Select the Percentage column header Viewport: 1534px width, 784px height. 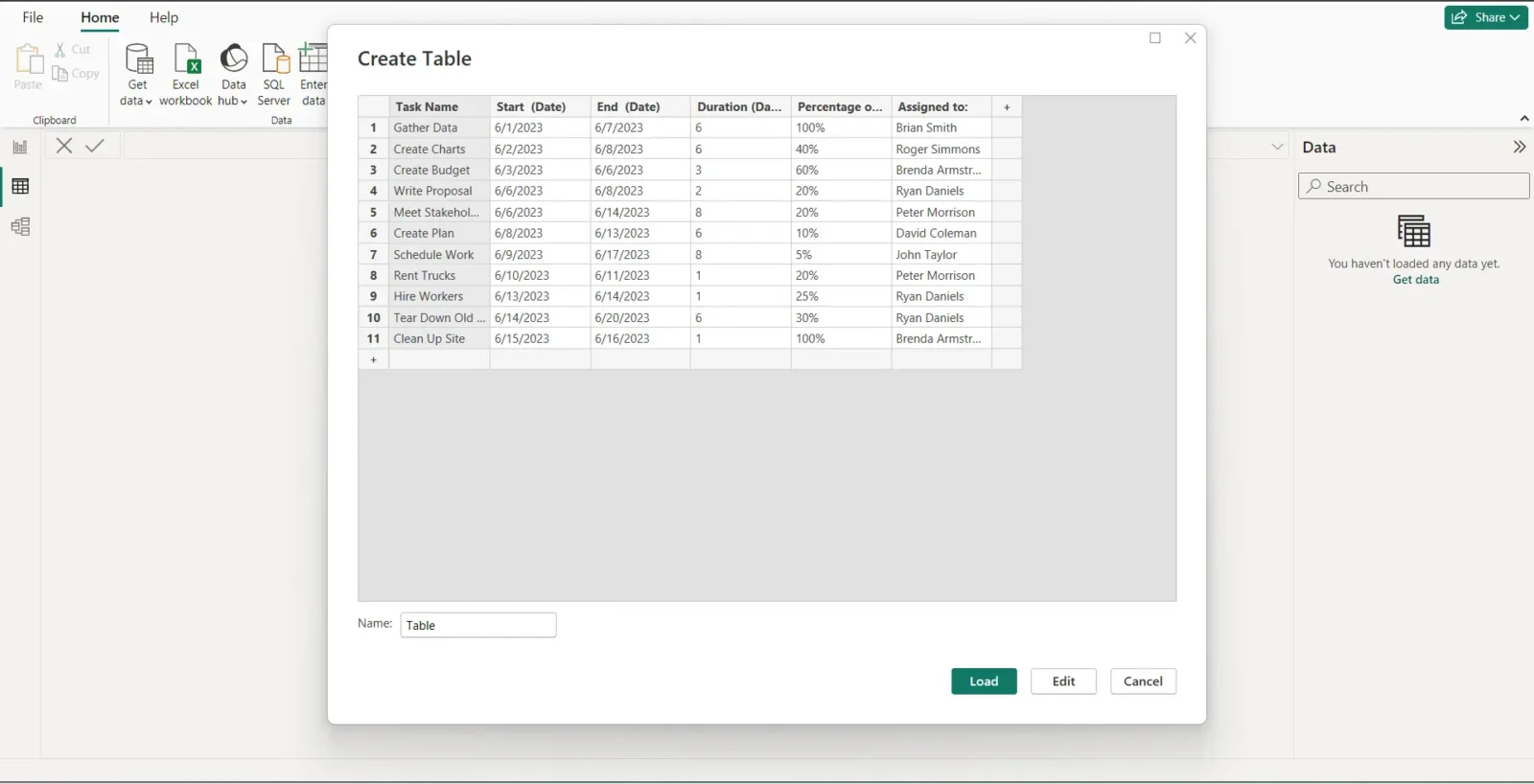tap(841, 107)
